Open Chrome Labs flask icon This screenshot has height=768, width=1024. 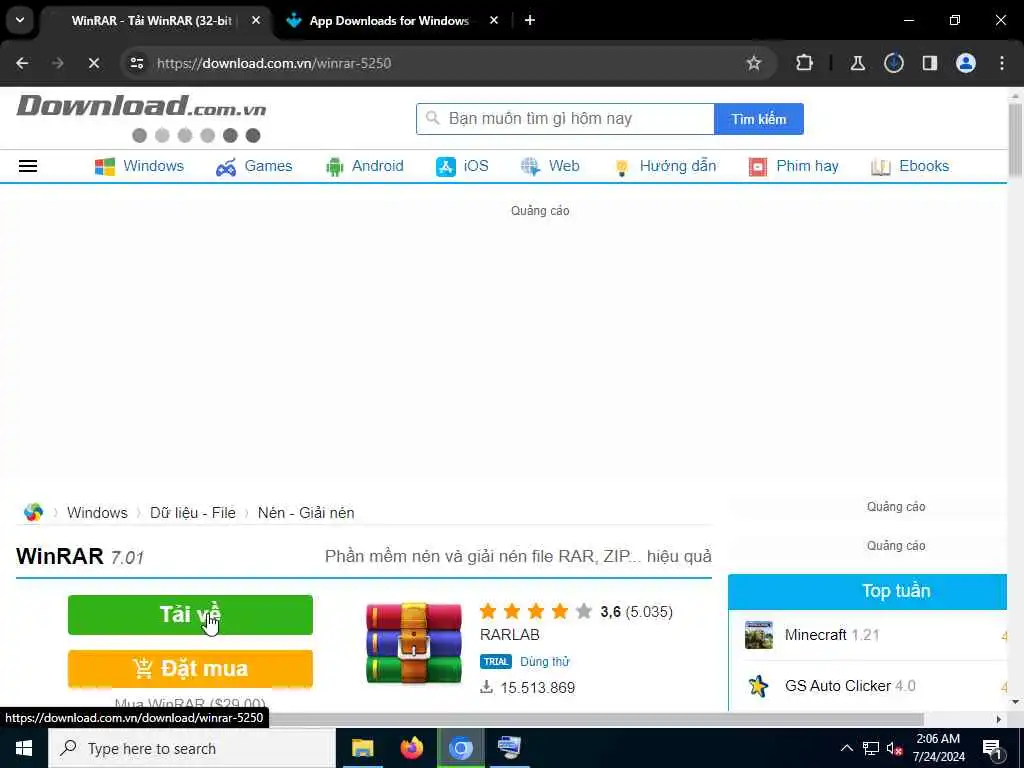pyautogui.click(x=857, y=63)
